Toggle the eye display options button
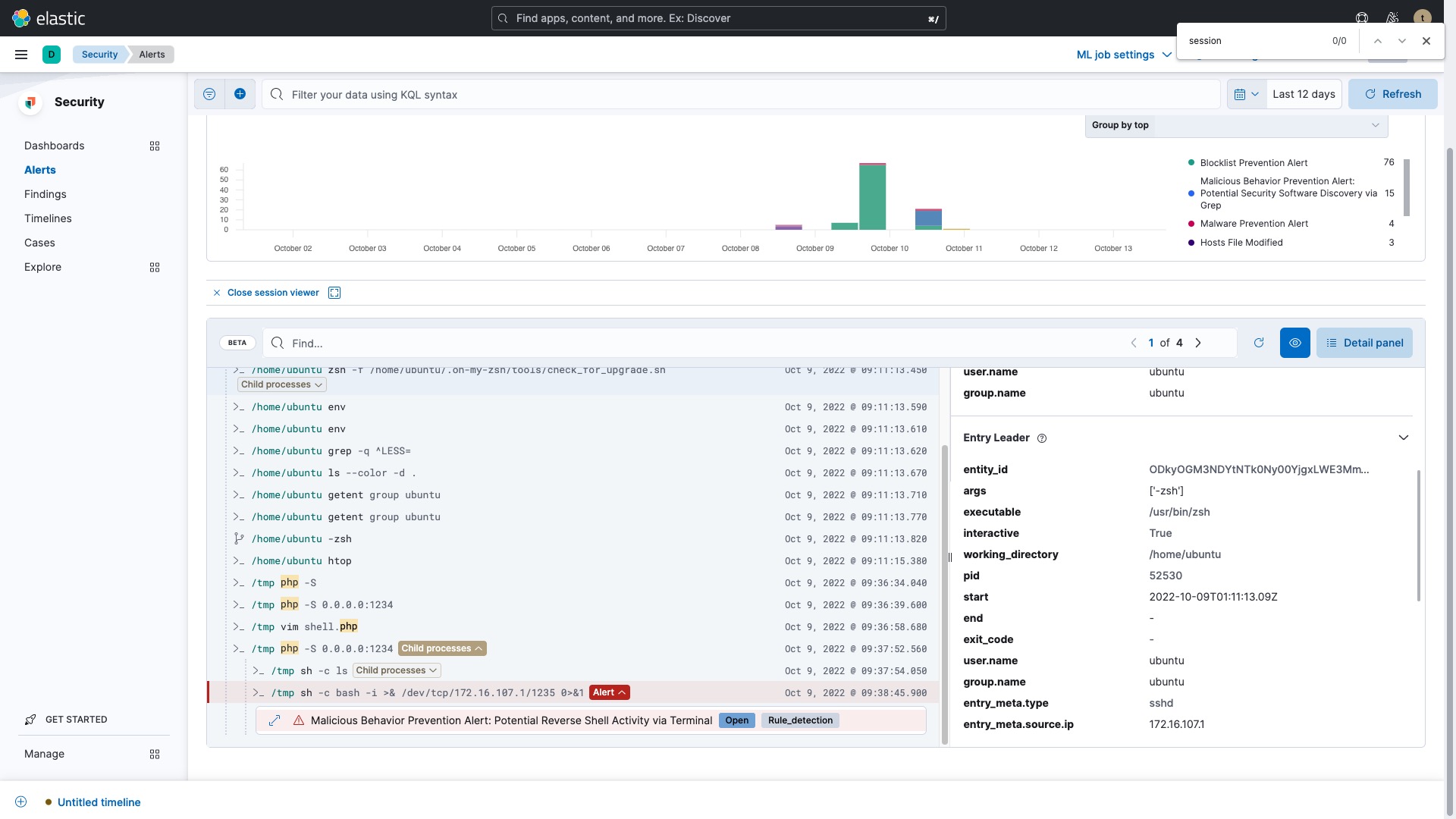1456x819 pixels. pos(1294,343)
